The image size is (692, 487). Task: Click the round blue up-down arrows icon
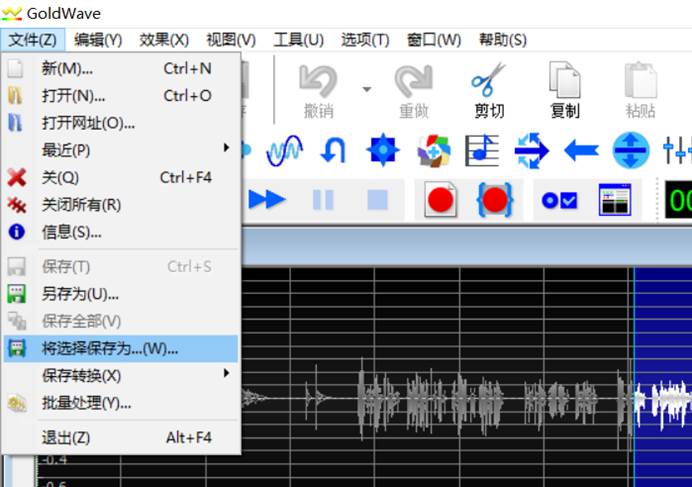point(630,151)
